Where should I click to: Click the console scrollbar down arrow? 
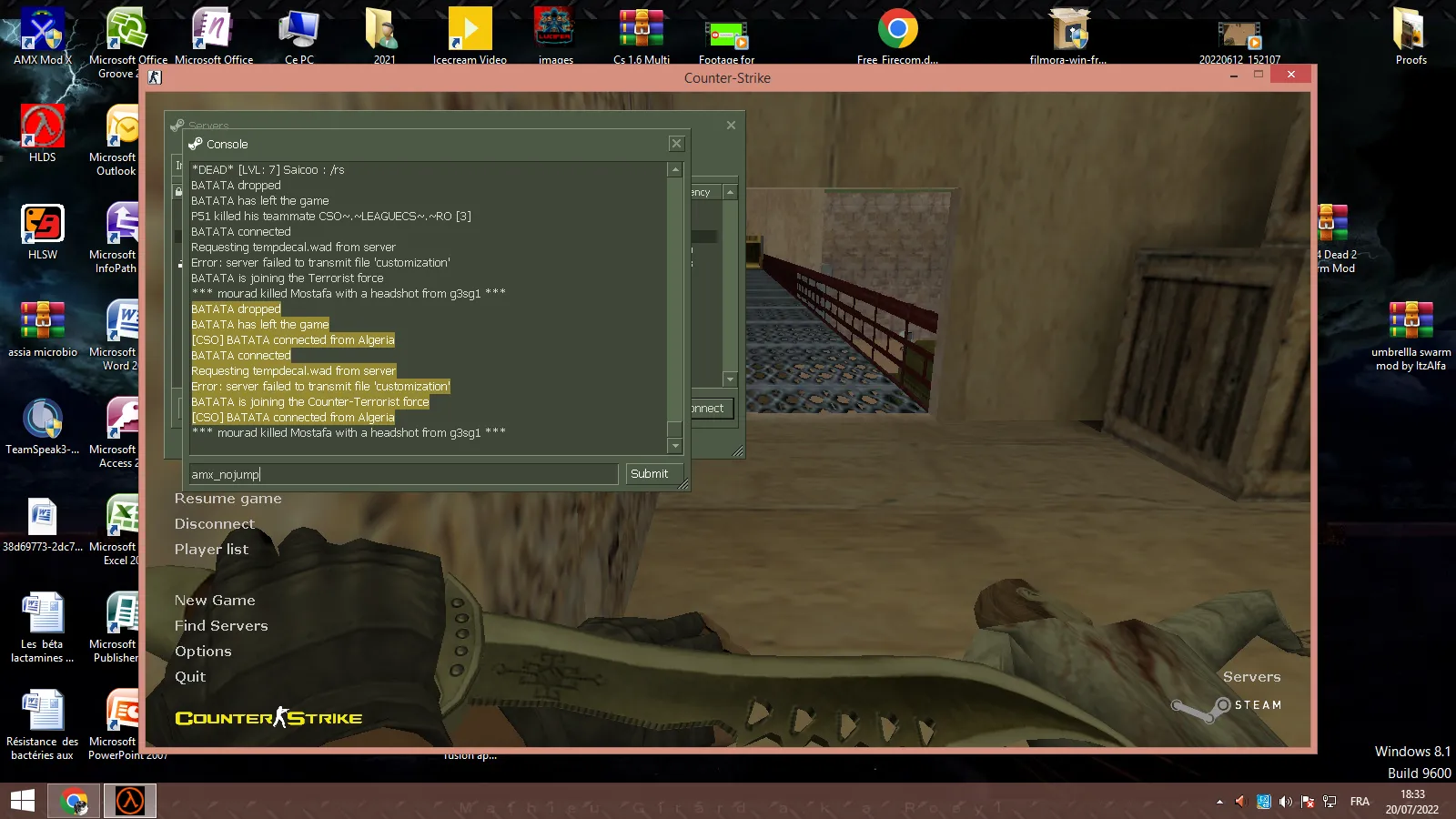675,446
